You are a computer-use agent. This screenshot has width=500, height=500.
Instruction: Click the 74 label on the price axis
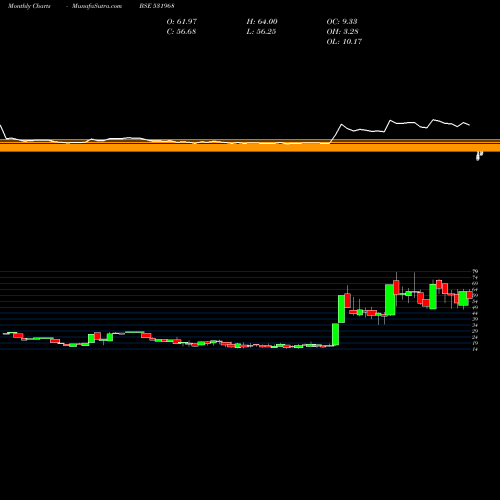[x=475, y=277]
